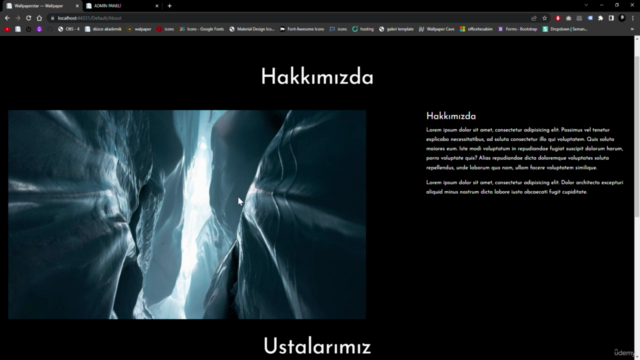This screenshot has height=360, width=640.
Task: Close the ADMIN PANELİ tab
Action: click(157, 6)
